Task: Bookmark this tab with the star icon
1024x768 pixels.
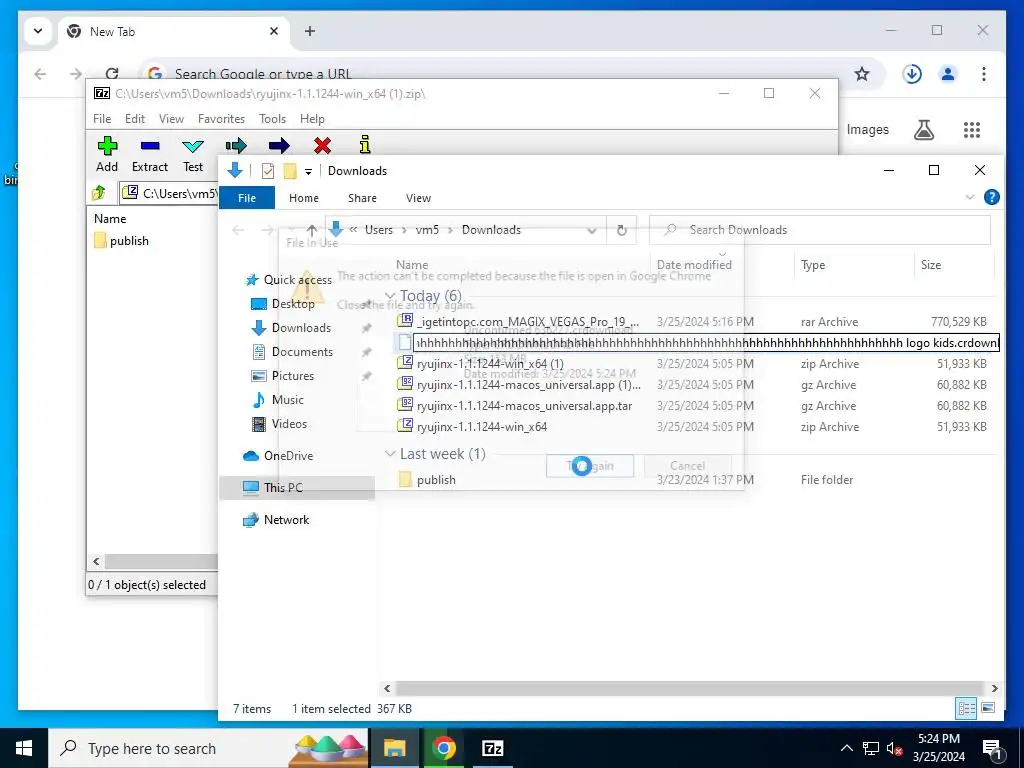Action: [862, 74]
